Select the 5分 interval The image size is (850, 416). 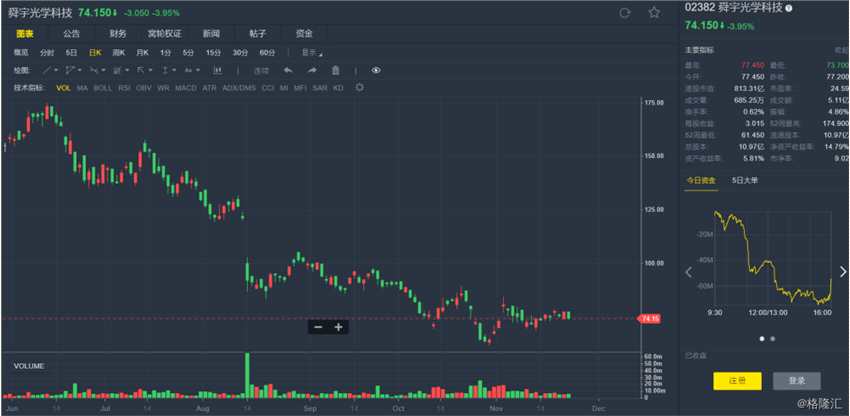(x=188, y=53)
